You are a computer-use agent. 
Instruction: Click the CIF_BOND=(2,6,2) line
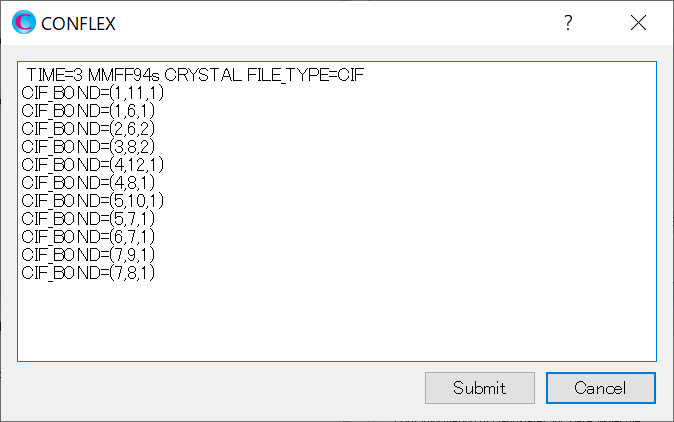point(88,129)
